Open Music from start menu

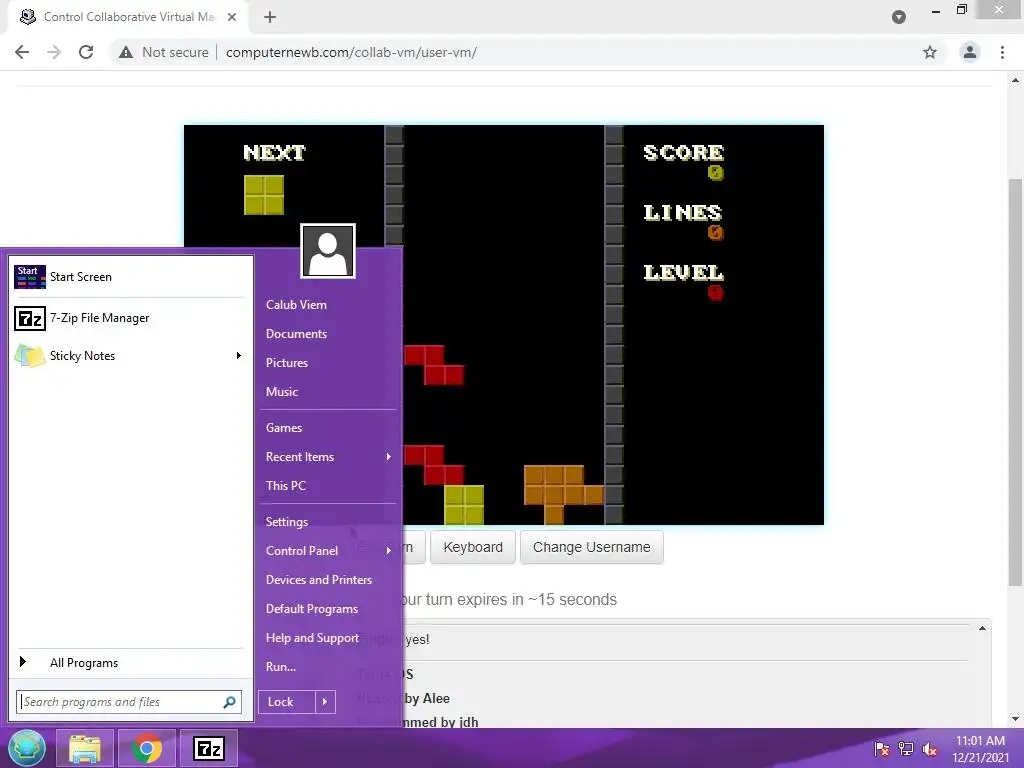[x=281, y=392]
